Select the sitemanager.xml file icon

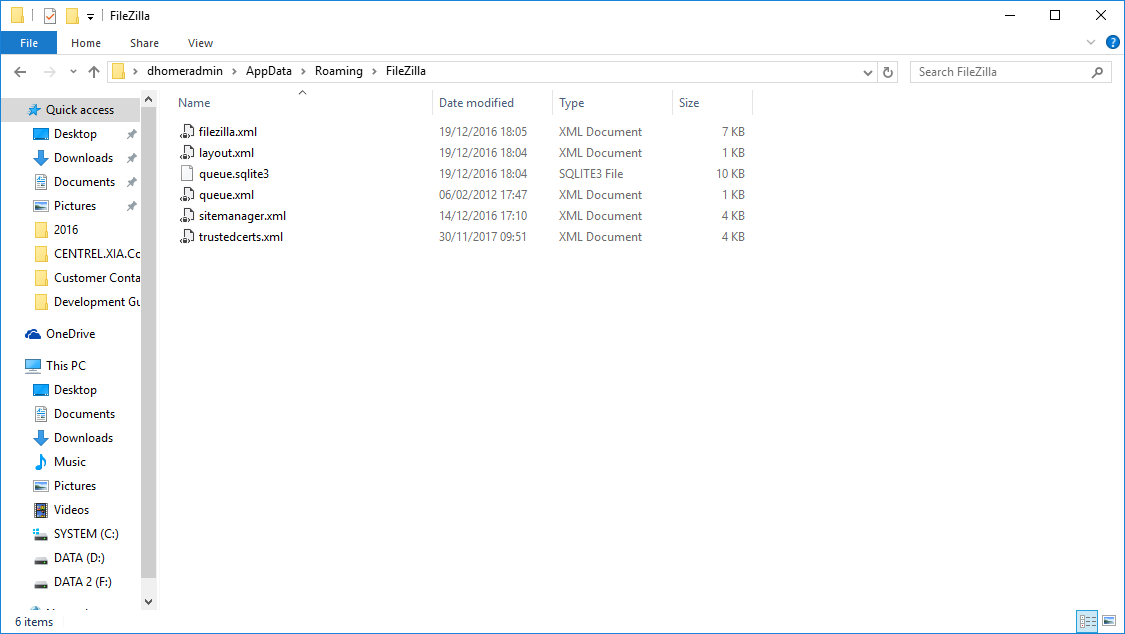tap(187, 215)
